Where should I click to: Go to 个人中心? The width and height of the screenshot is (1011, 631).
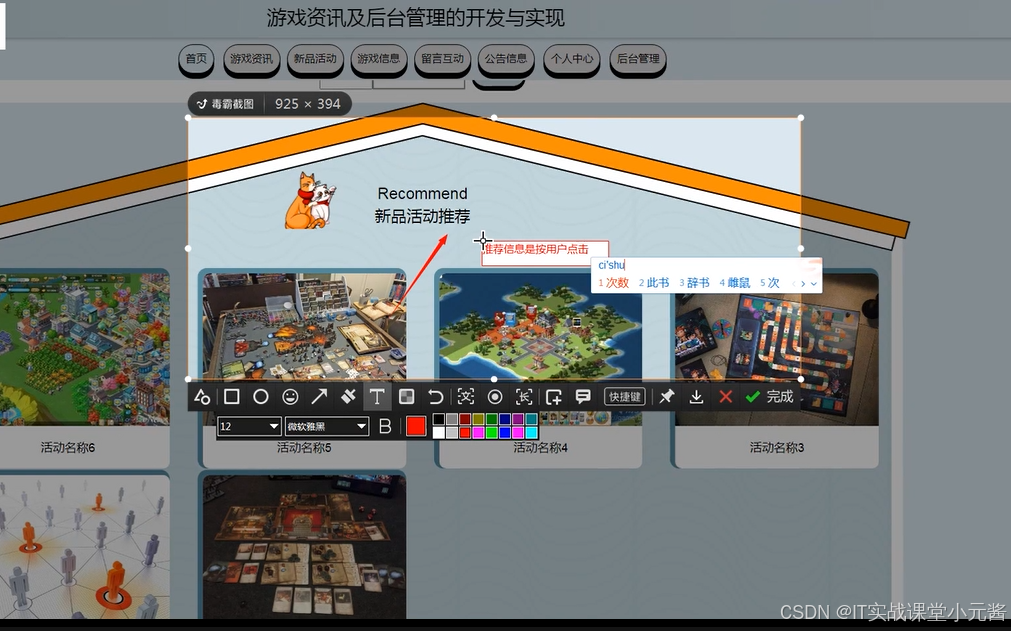pyautogui.click(x=572, y=59)
